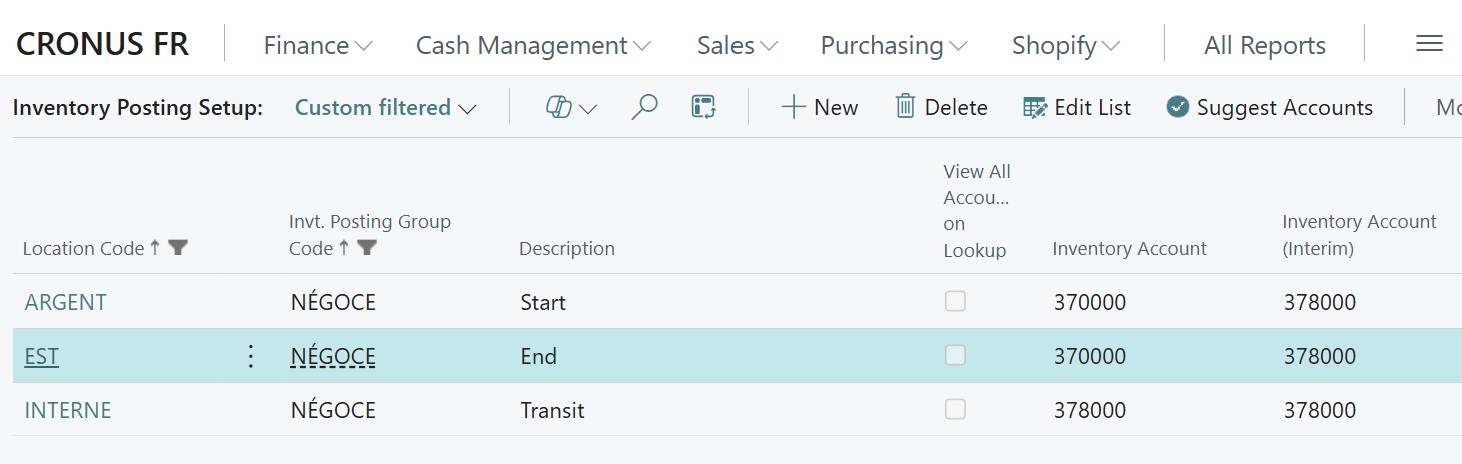Check View All Accounts for ARGENT row
Viewport: 1462px width, 464px height.
[955, 301]
